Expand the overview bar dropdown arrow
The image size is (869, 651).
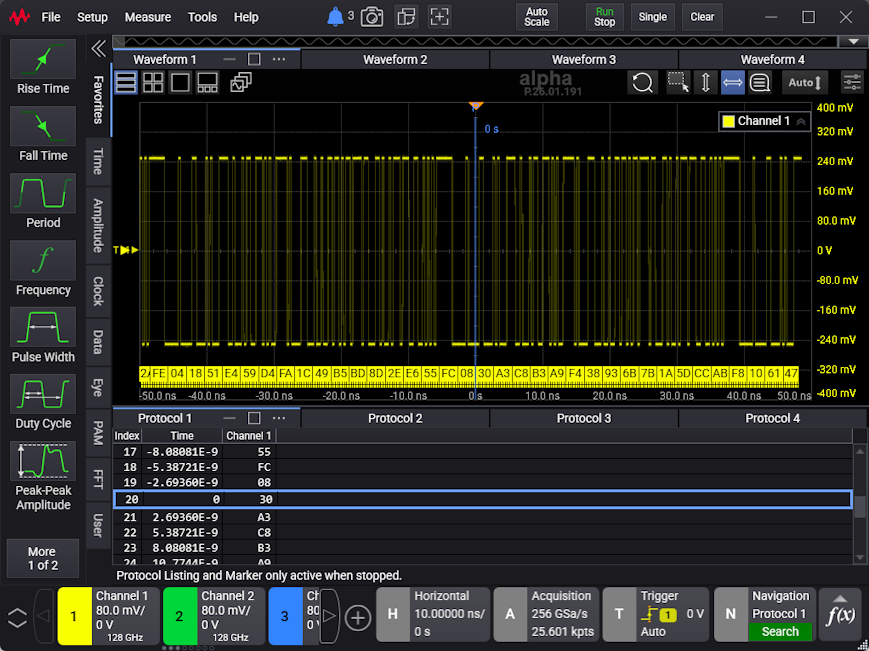point(853,42)
